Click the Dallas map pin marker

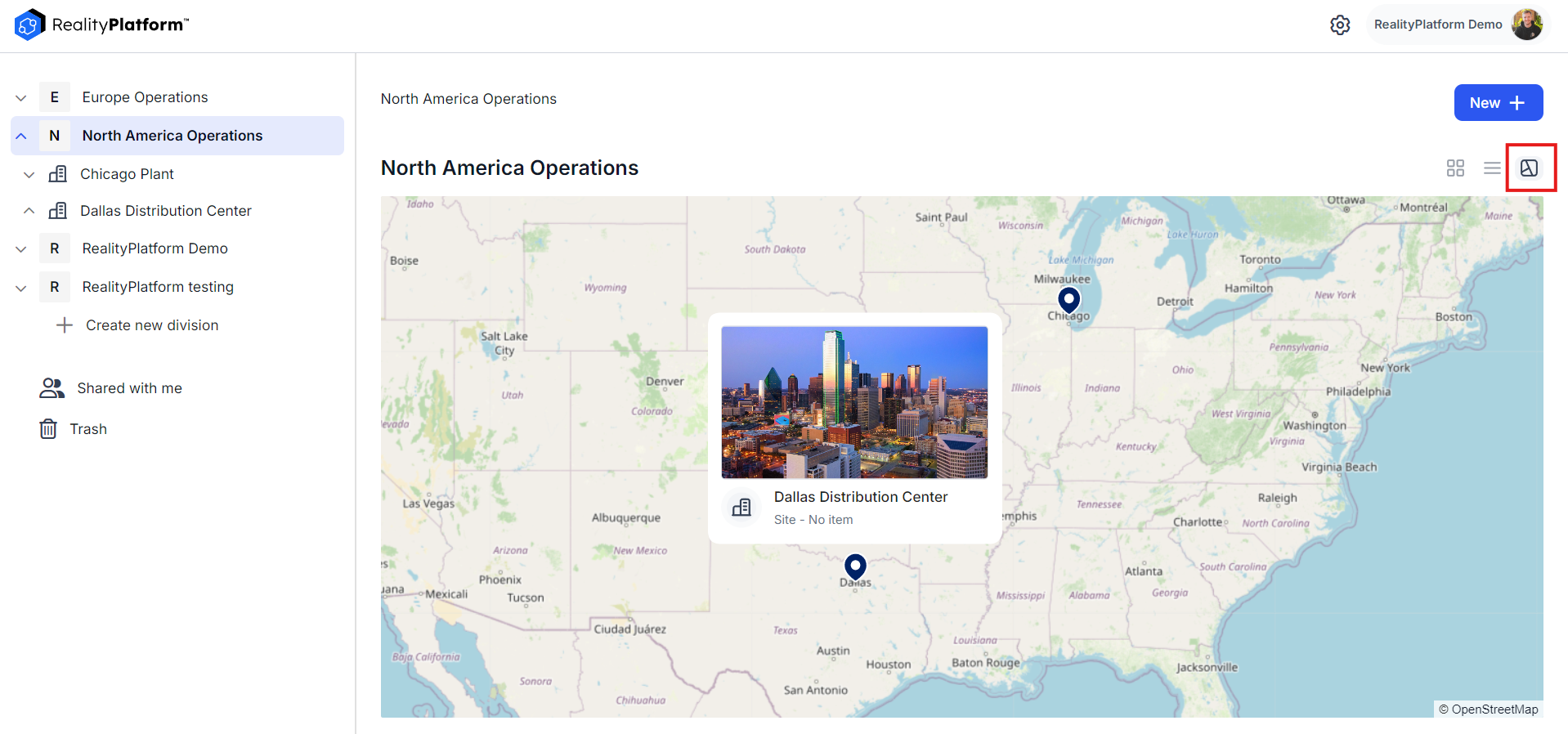click(x=855, y=566)
